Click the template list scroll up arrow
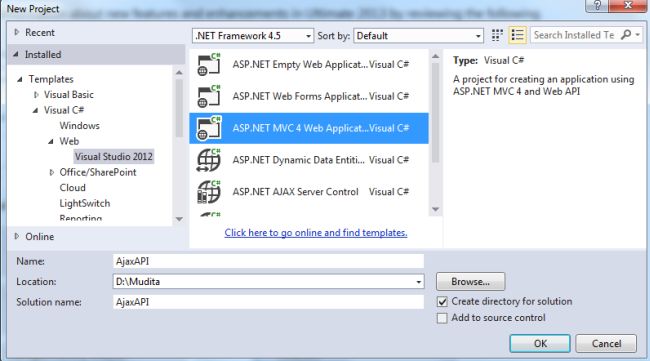This screenshot has height=361, width=650. click(x=435, y=56)
